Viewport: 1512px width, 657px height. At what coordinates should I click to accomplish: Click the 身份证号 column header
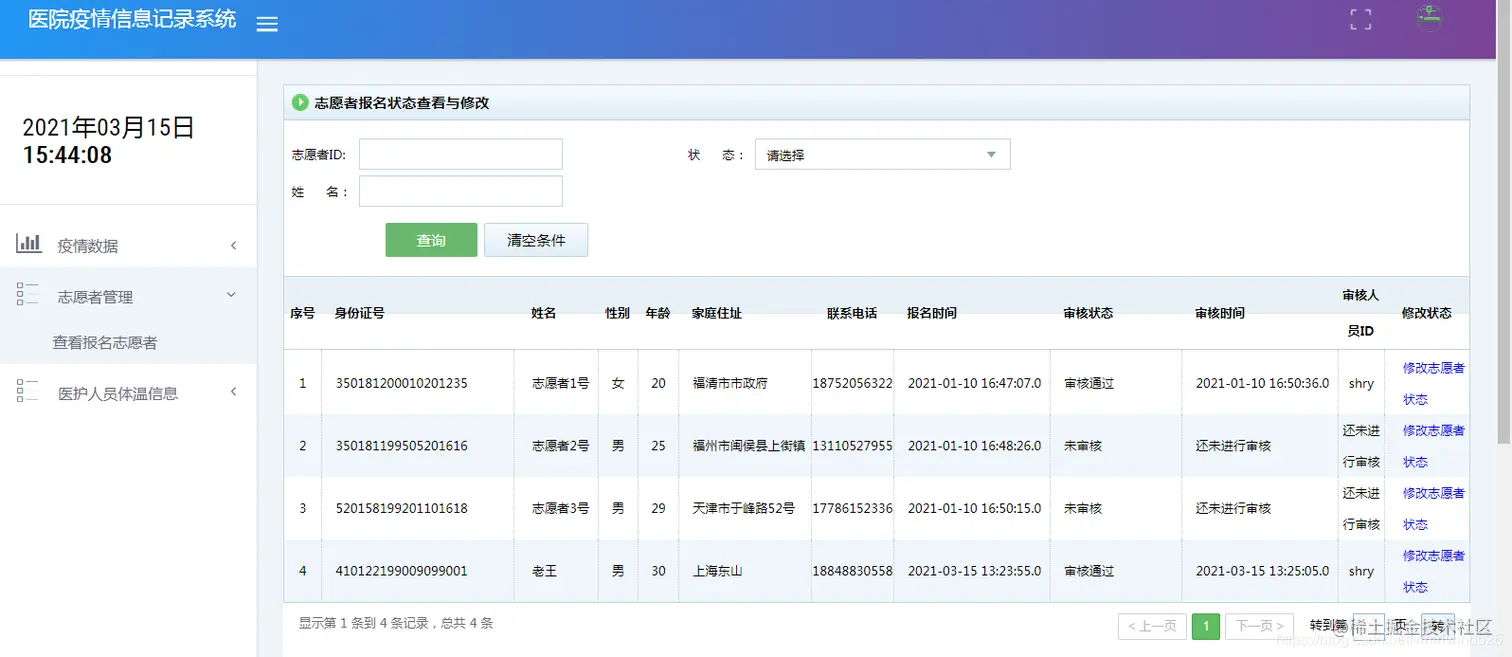[359, 313]
